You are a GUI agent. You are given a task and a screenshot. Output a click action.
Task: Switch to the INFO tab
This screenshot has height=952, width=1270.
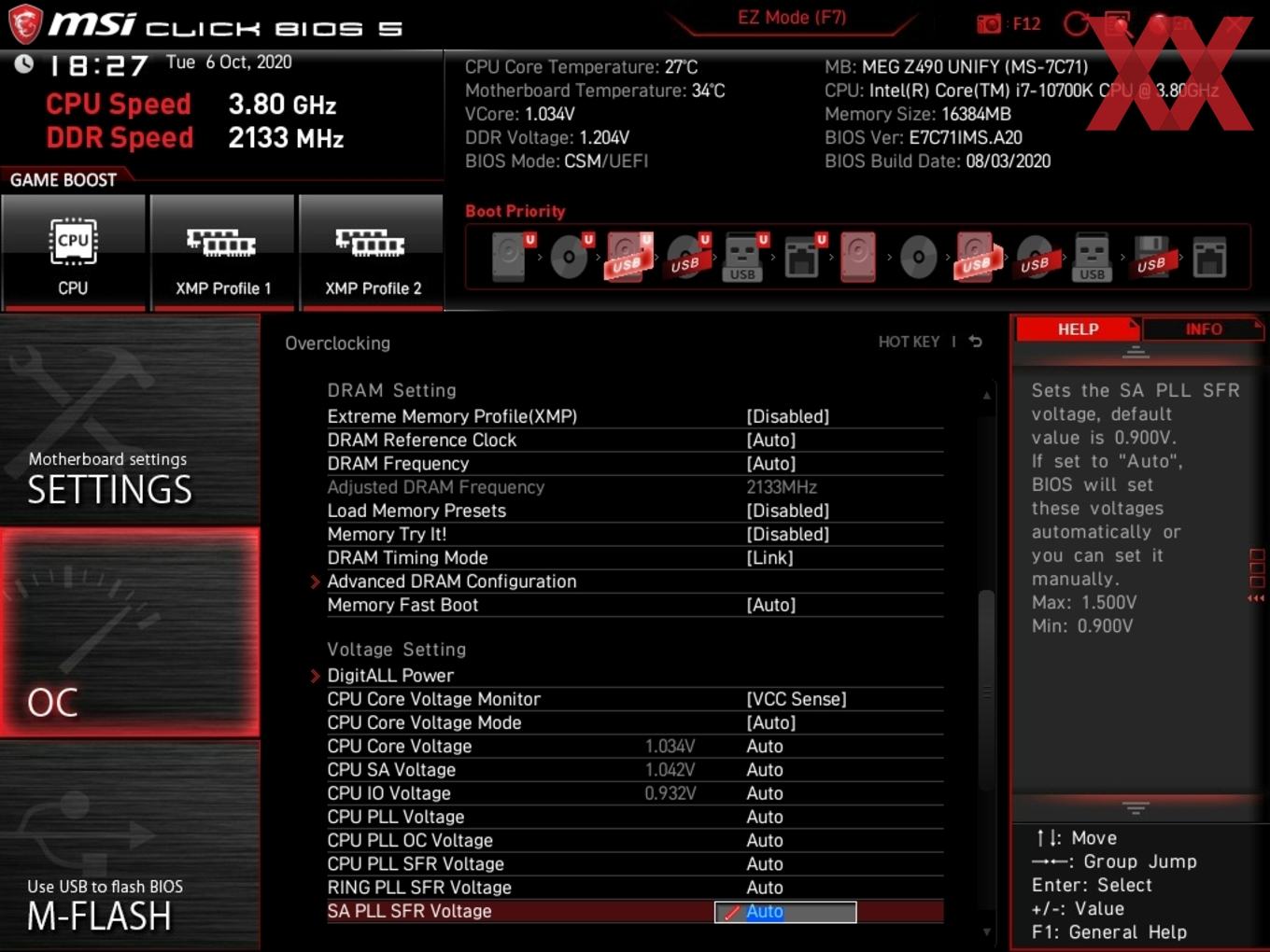coord(1204,329)
